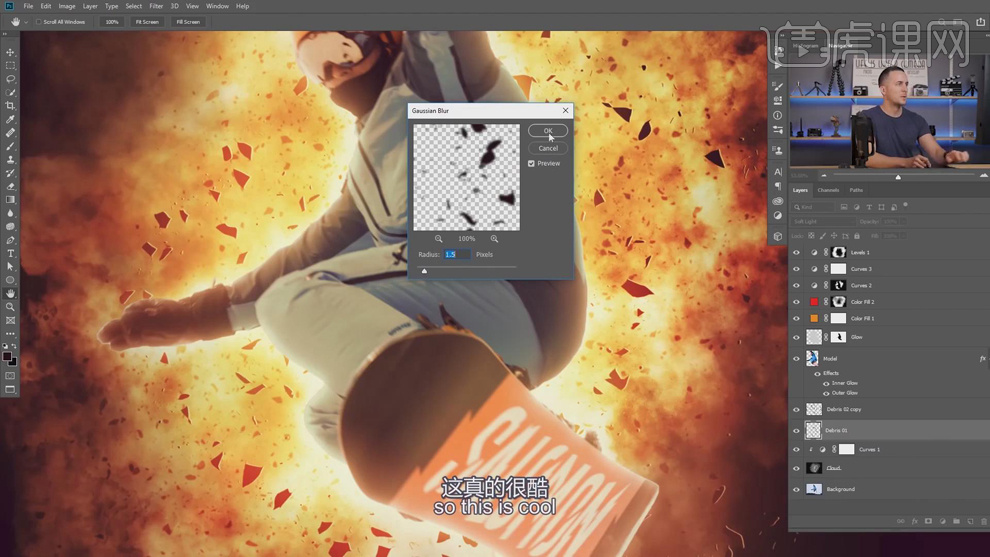Add layer style fx at panel bottom
Viewport: 990px width, 557px height.
(x=914, y=521)
